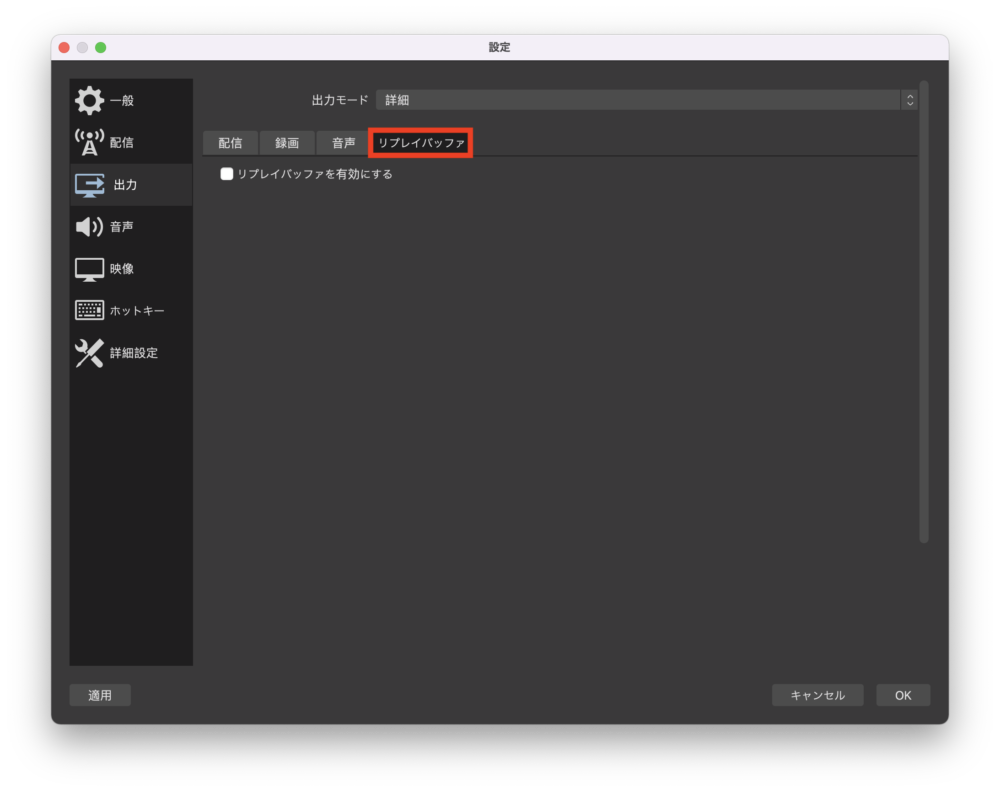Select the 映像 display icon
1000x792 pixels.
pyautogui.click(x=89, y=269)
